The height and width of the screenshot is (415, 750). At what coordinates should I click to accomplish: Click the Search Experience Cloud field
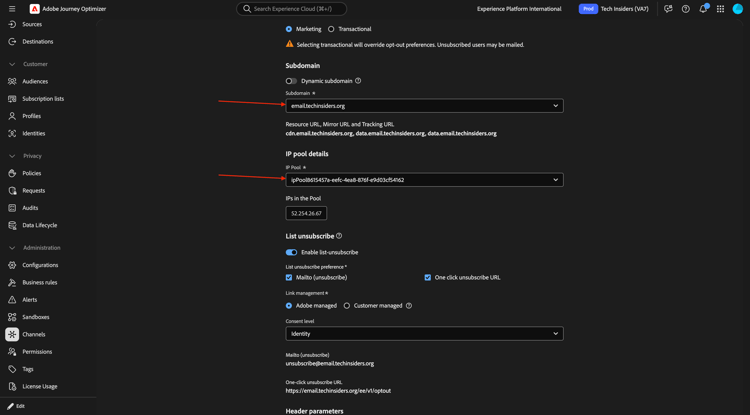291,9
